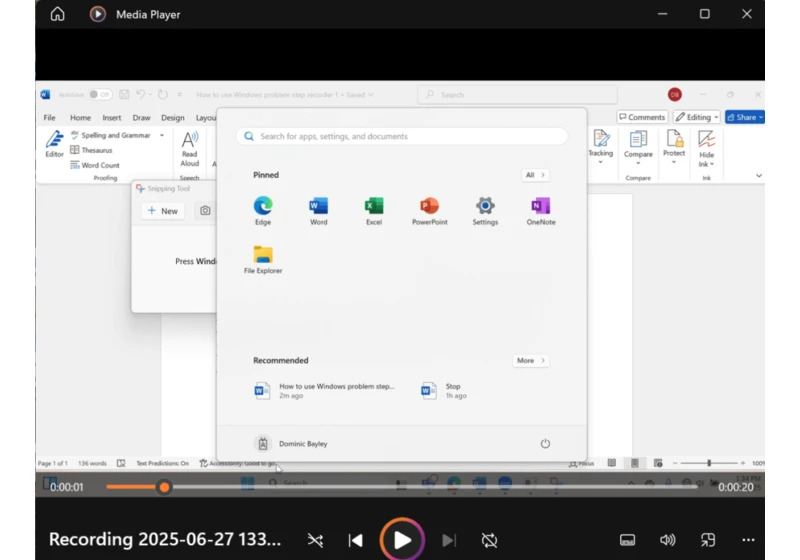Image resolution: width=800 pixels, height=560 pixels.
Task: Switch to the Home ribbon tab
Action: (x=80, y=117)
